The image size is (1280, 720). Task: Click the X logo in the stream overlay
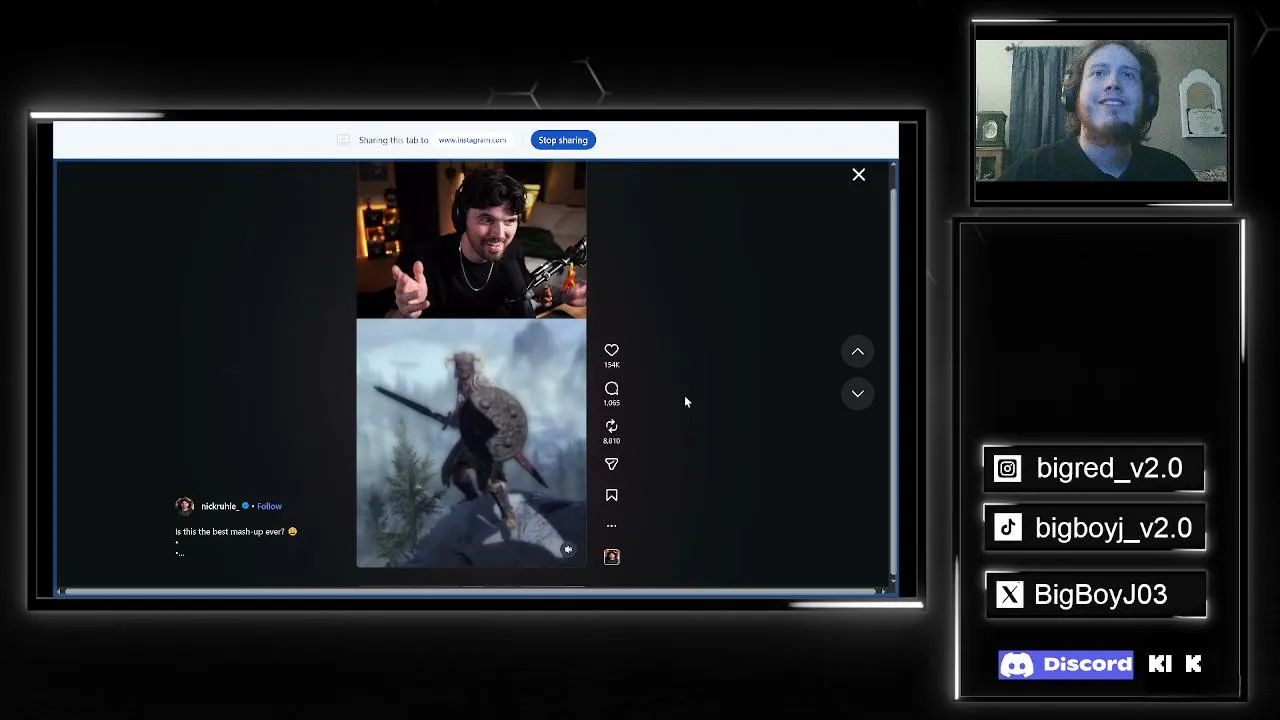point(1010,595)
